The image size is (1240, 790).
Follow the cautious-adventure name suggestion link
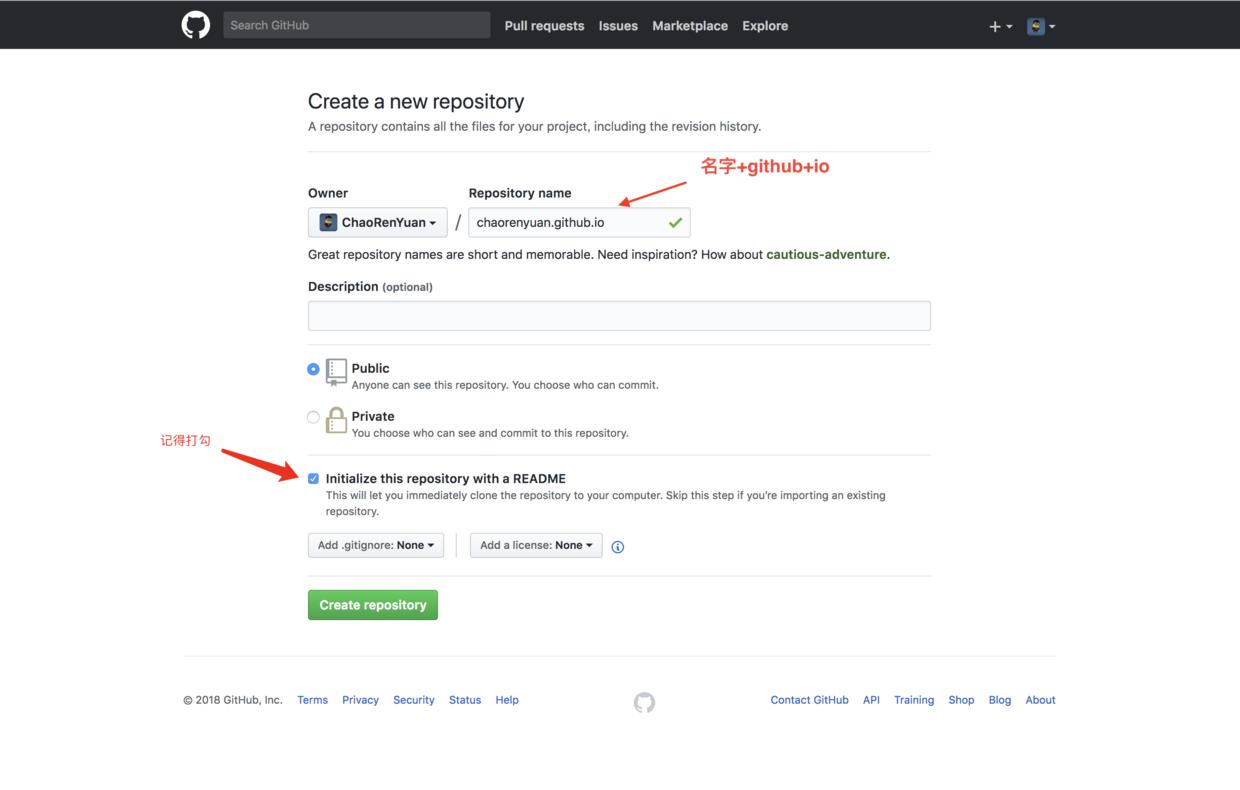[826, 254]
